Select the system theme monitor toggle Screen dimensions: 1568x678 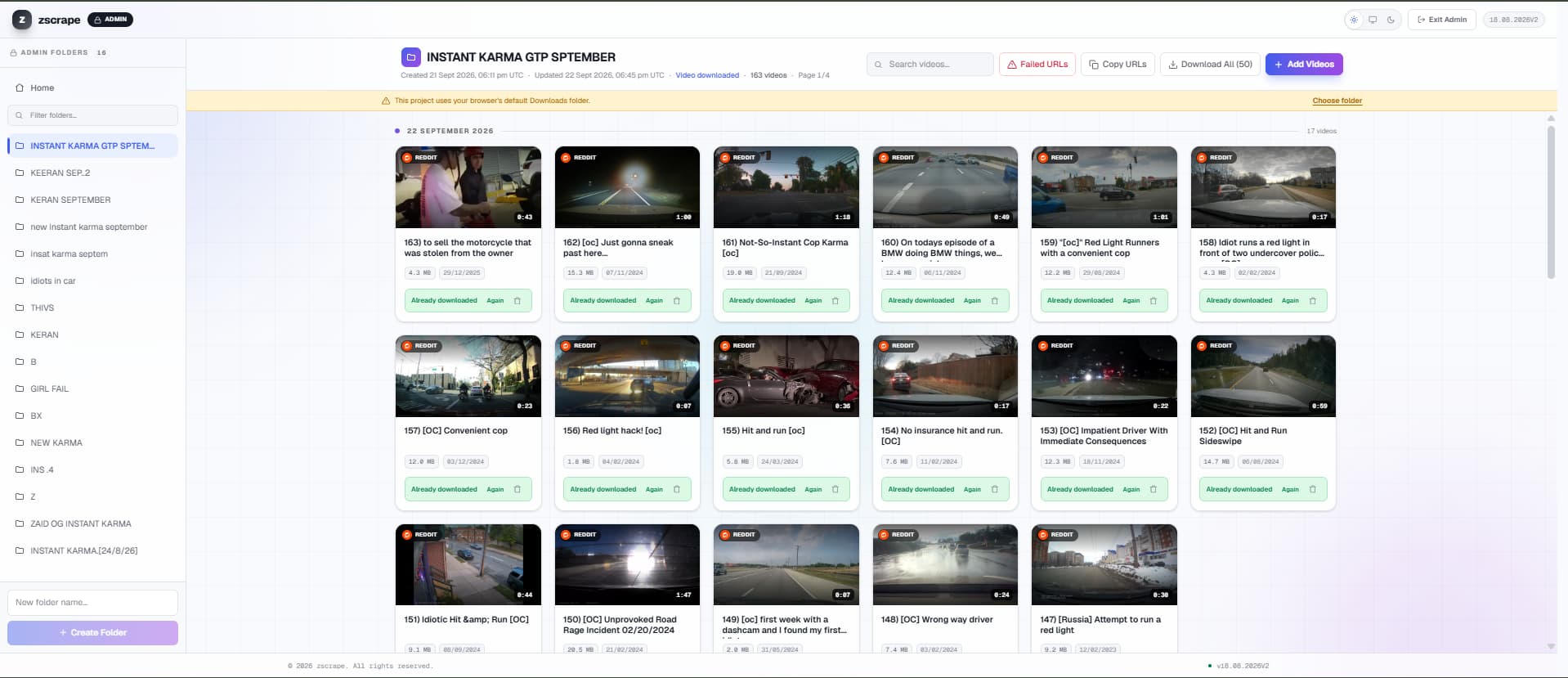tap(1373, 20)
